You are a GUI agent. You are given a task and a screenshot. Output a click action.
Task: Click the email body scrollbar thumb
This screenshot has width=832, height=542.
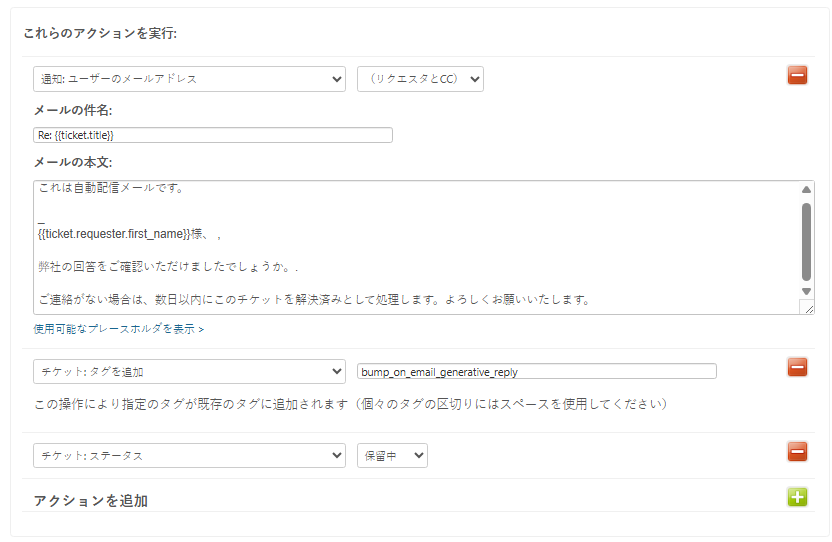pyautogui.click(x=806, y=240)
